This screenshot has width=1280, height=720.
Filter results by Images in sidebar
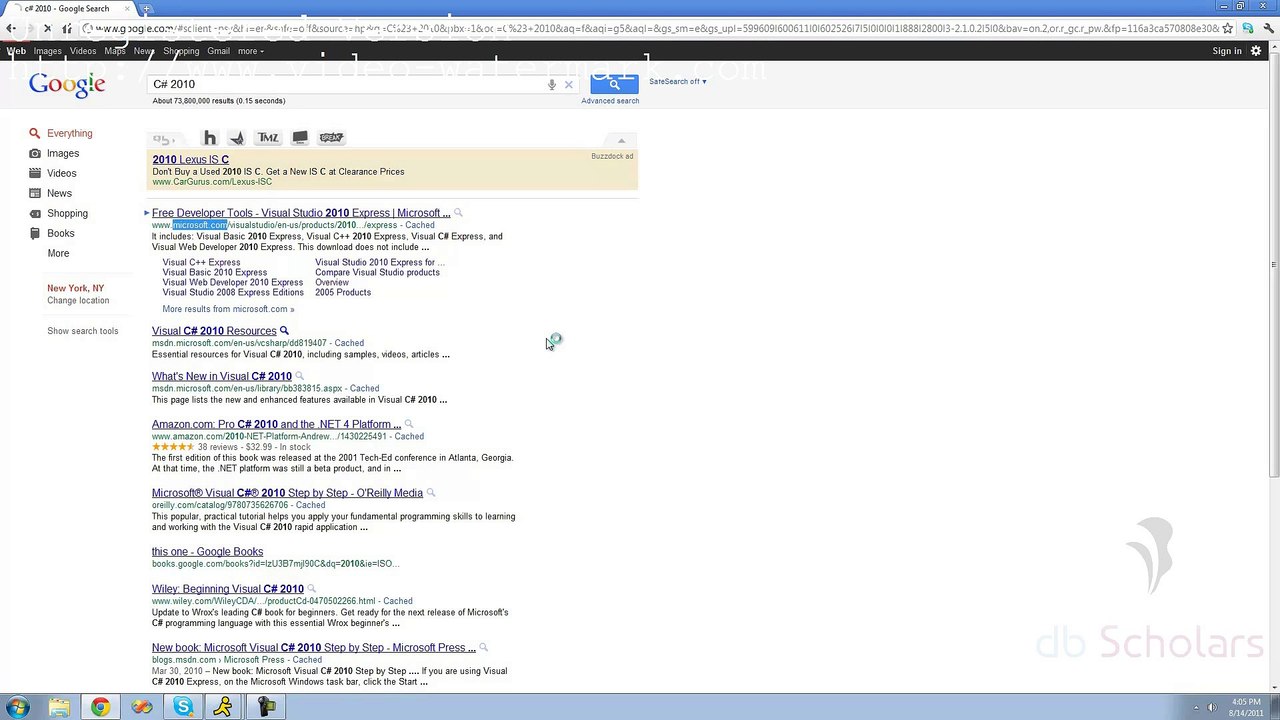click(x=63, y=153)
